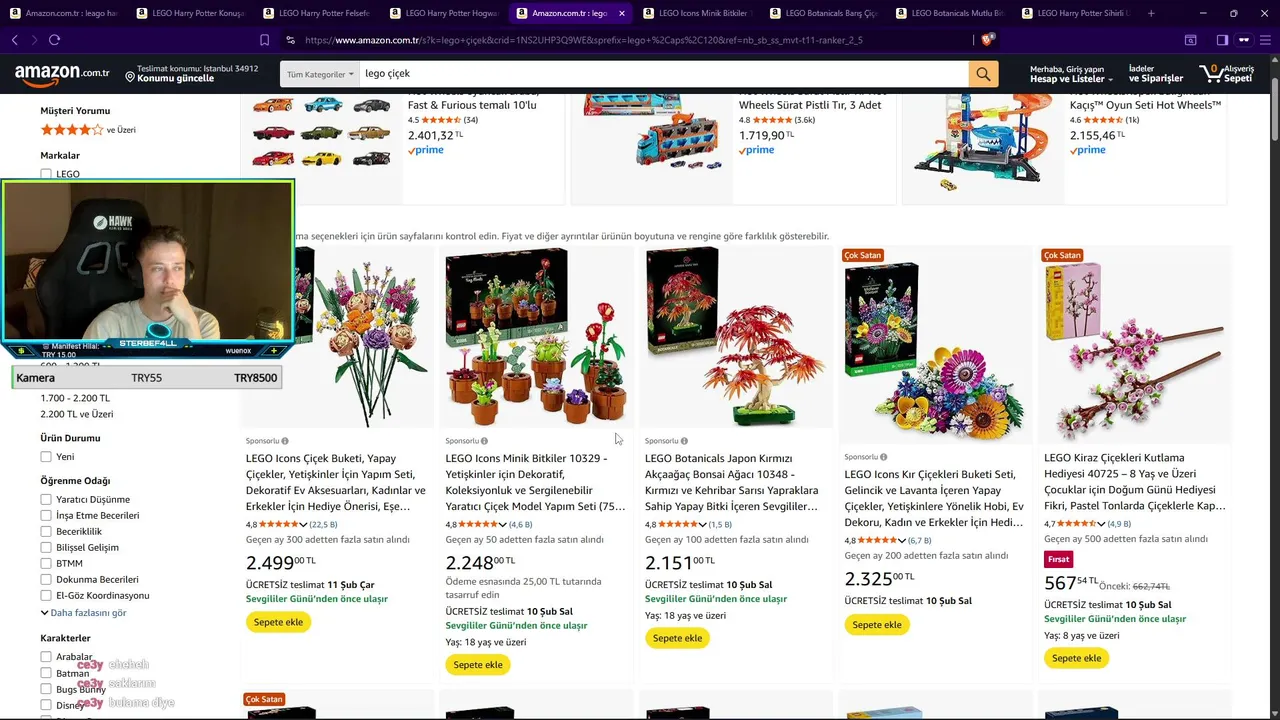1280x720 pixels.
Task: Open the Tüm Kategoriler dropdown
Action: (320, 74)
